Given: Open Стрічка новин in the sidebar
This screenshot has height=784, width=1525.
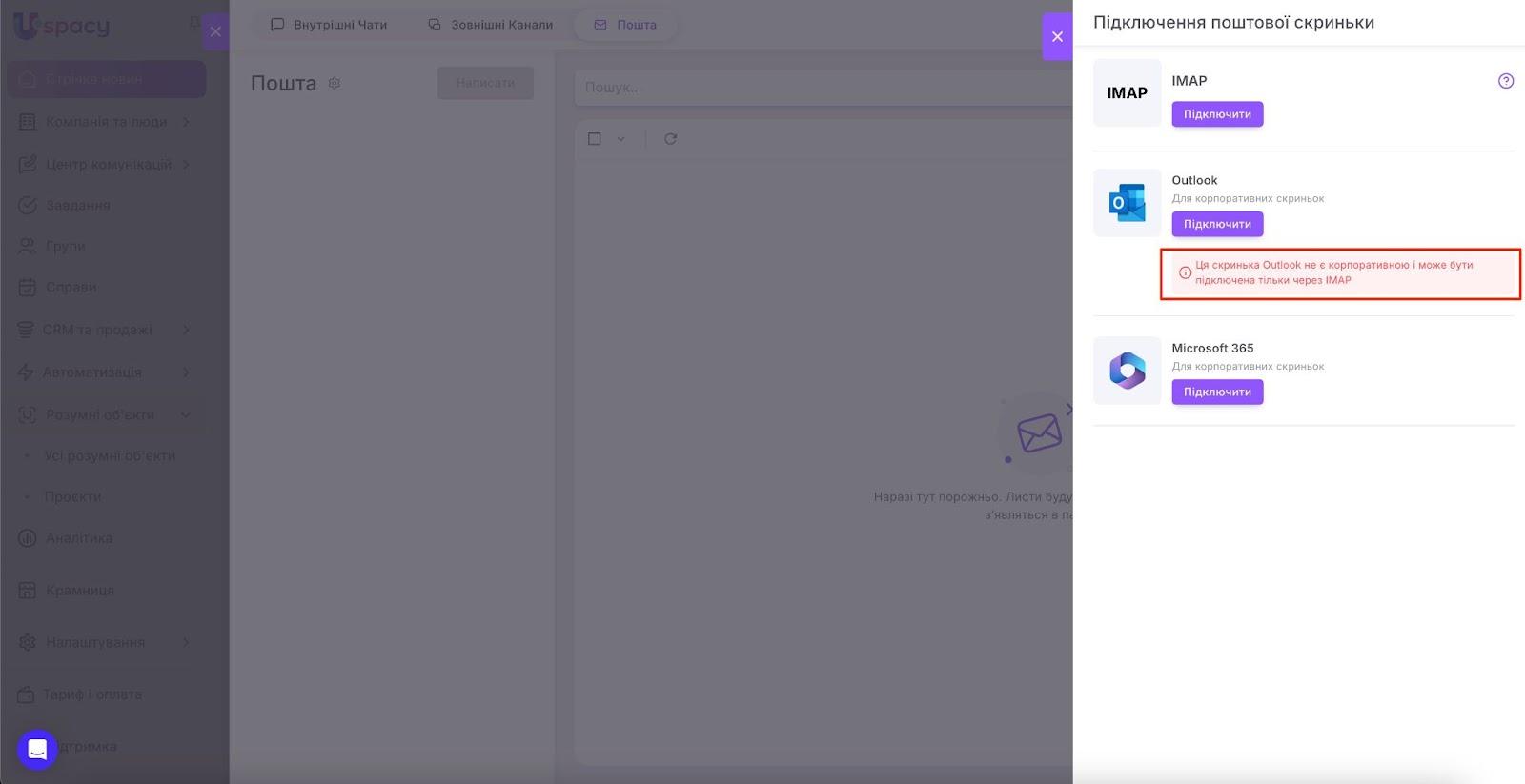Looking at the screenshot, I should [x=107, y=79].
